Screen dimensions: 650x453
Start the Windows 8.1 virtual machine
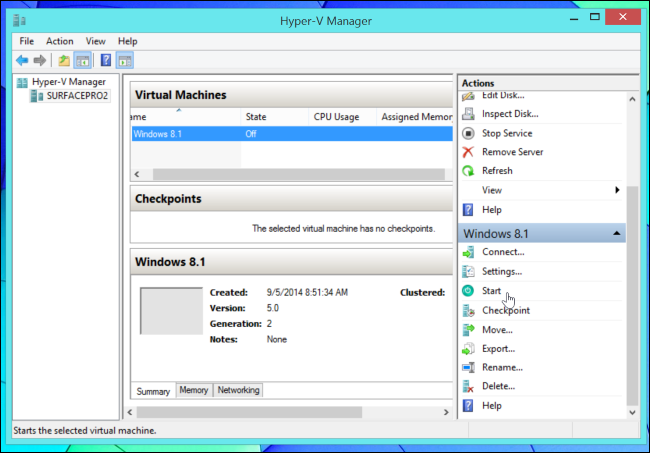tap(491, 290)
